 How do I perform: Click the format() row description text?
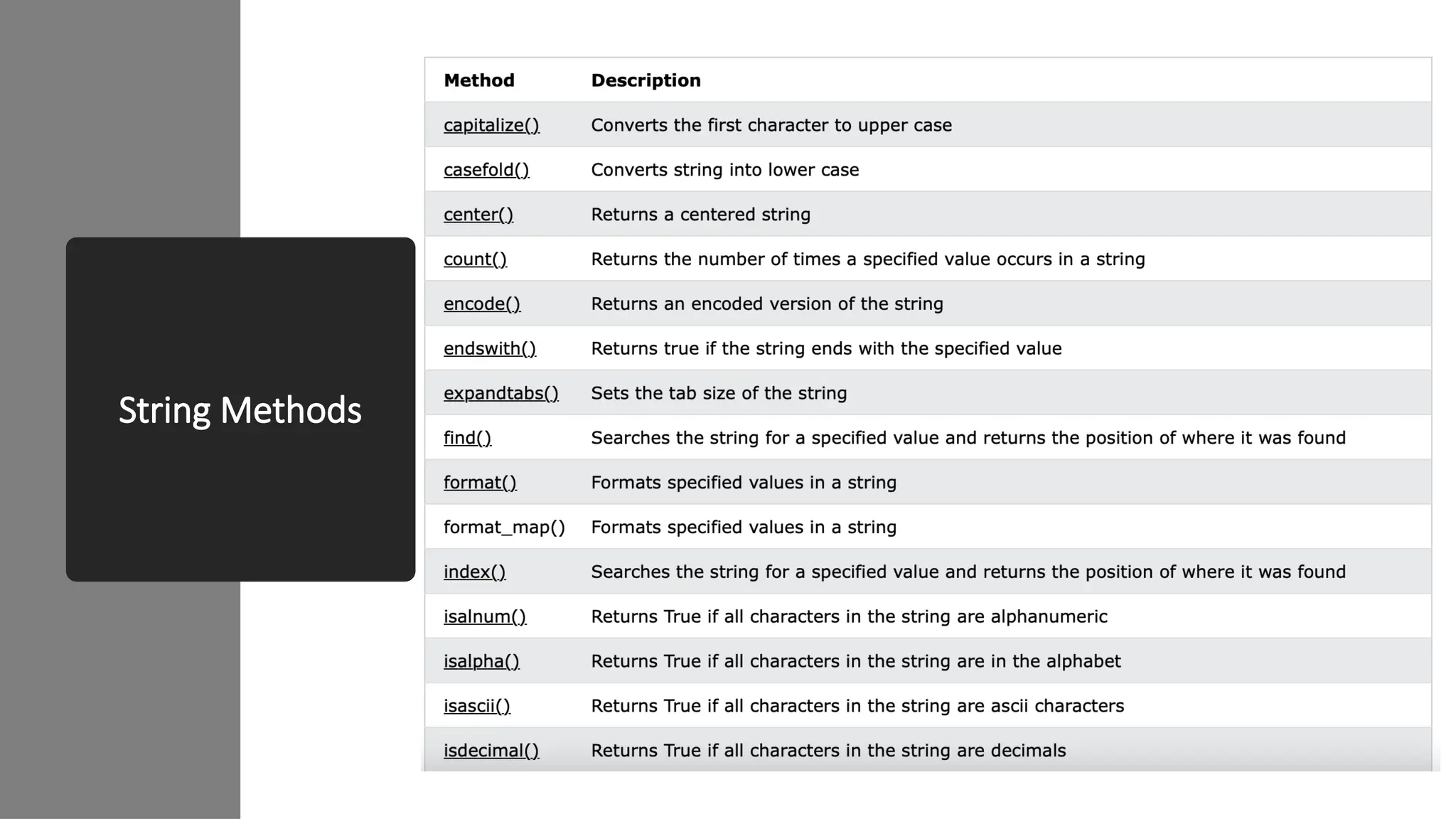(x=744, y=483)
